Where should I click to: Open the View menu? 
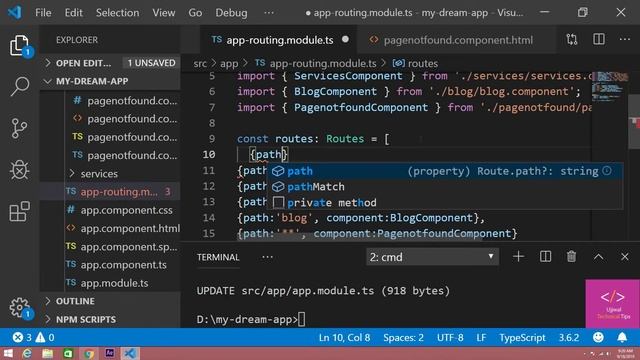point(164,13)
